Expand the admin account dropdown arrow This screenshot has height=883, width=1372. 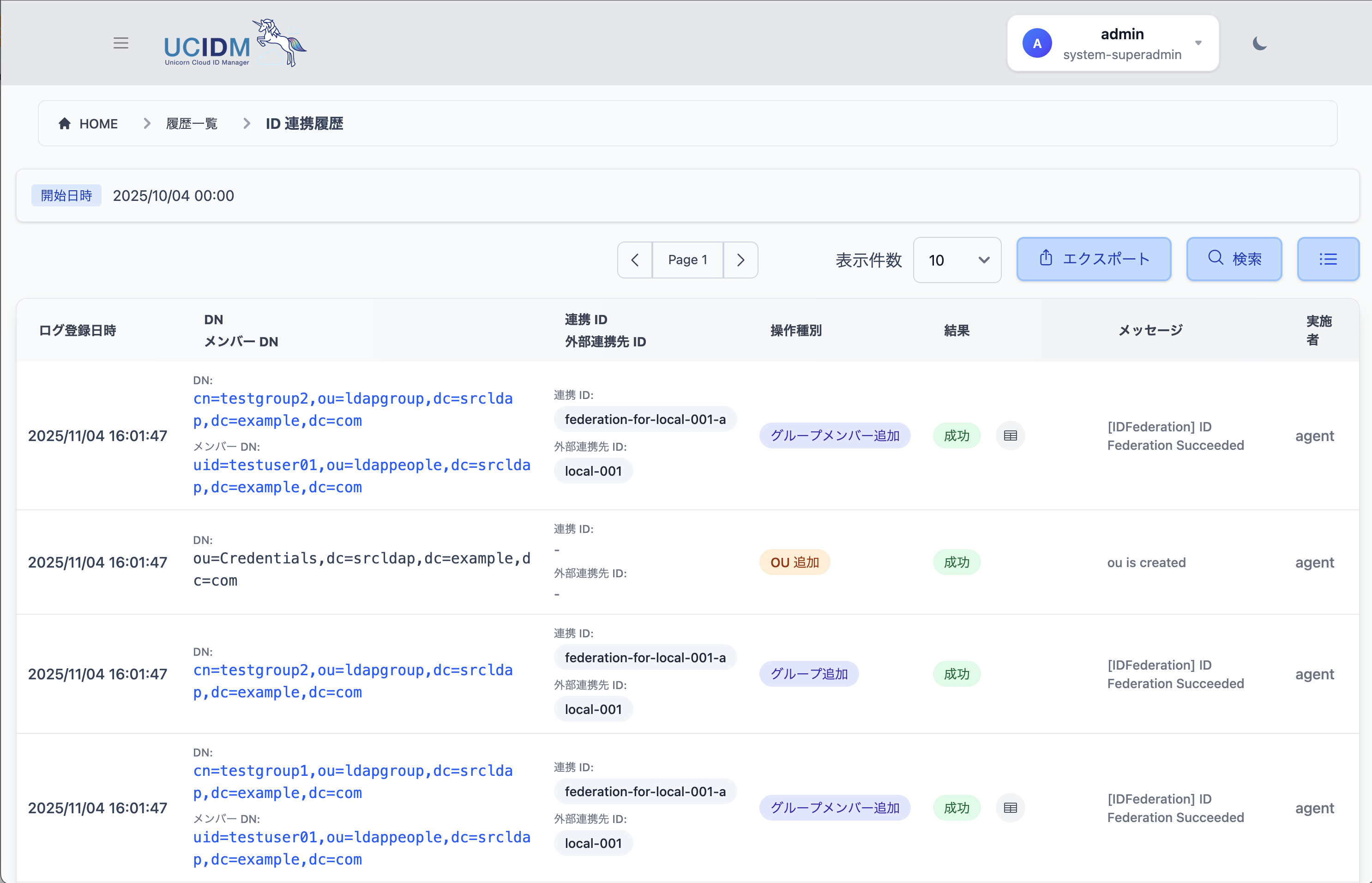(x=1198, y=43)
